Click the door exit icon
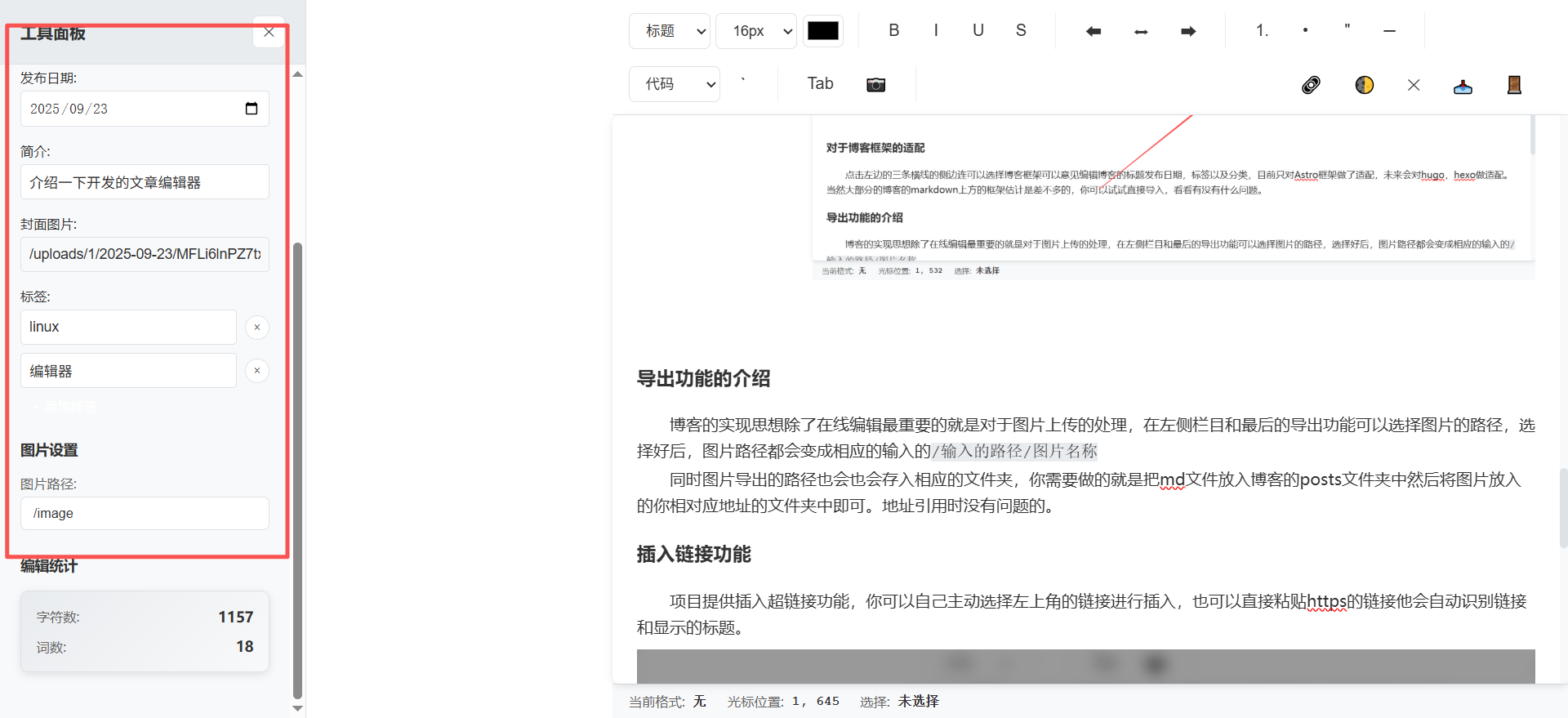1568x718 pixels. pos(1513,85)
